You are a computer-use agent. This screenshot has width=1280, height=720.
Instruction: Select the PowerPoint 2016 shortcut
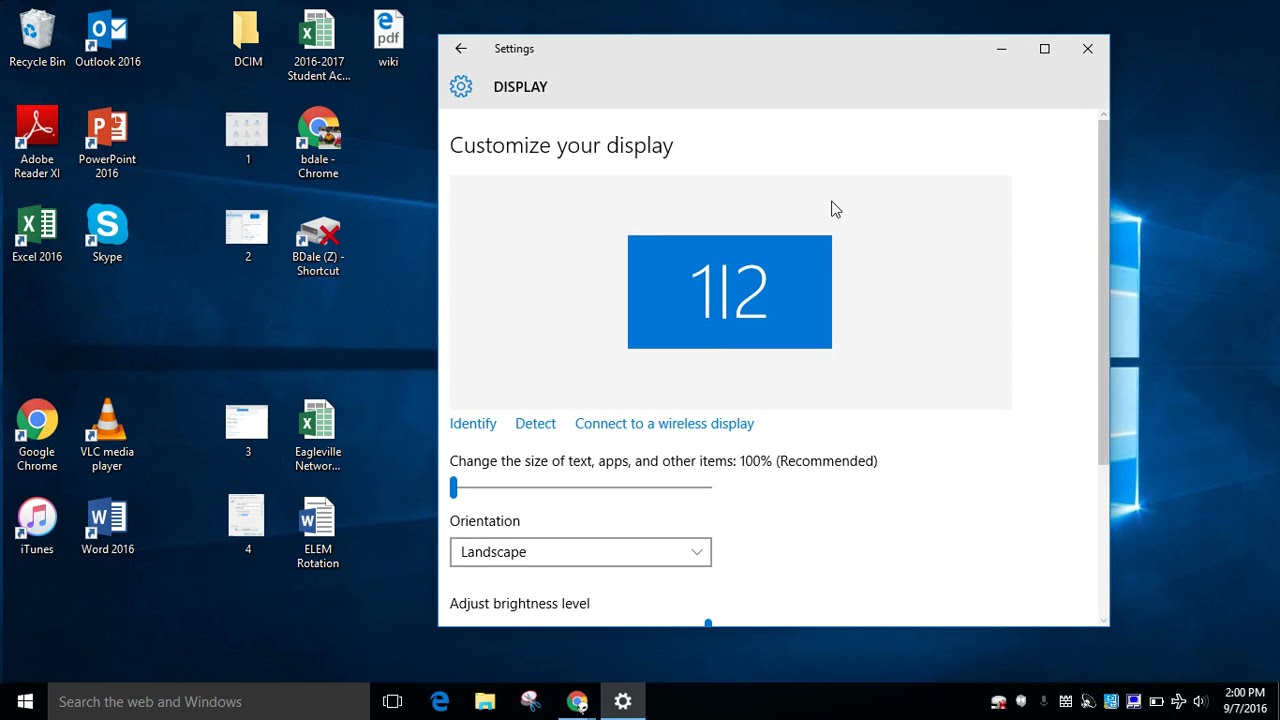(x=107, y=143)
